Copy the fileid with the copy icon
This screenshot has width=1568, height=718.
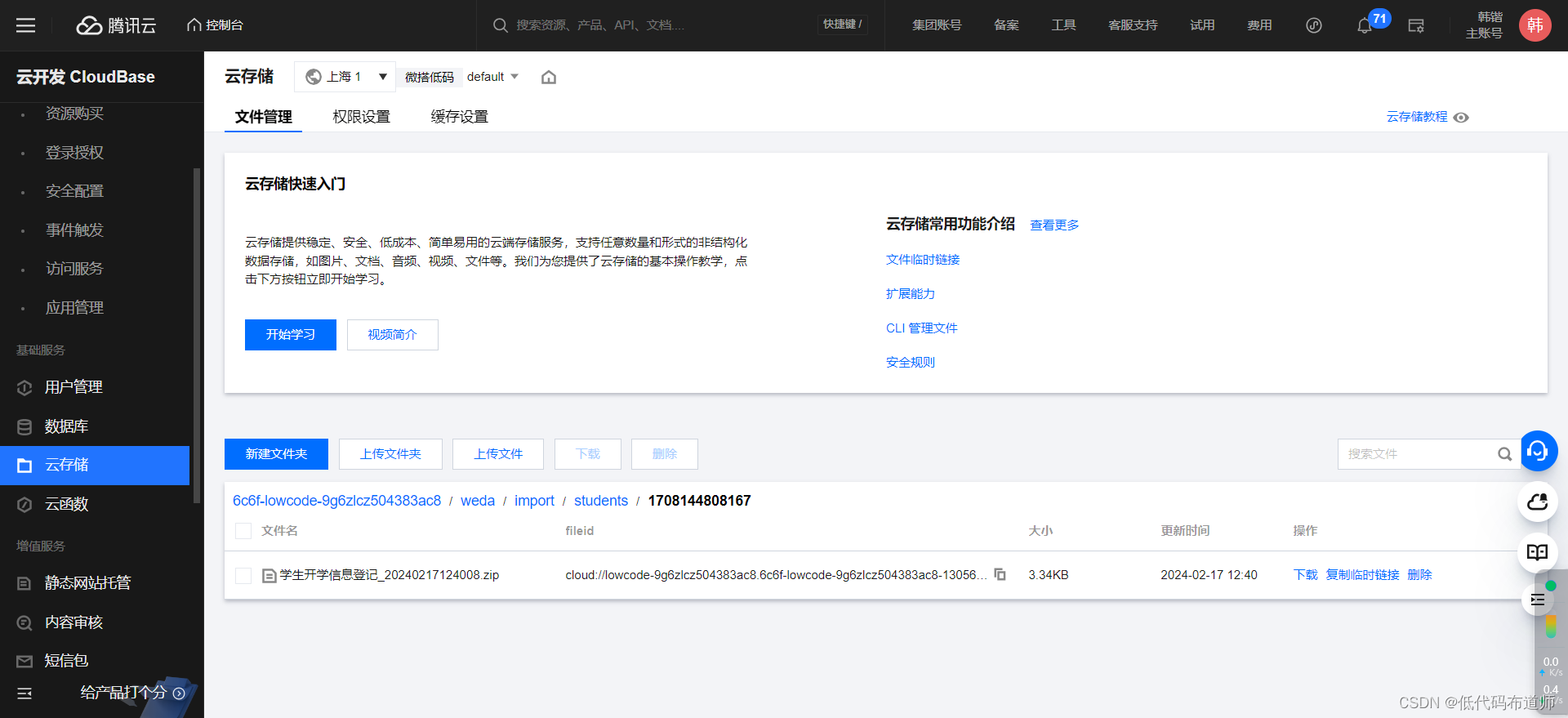tap(1000, 575)
